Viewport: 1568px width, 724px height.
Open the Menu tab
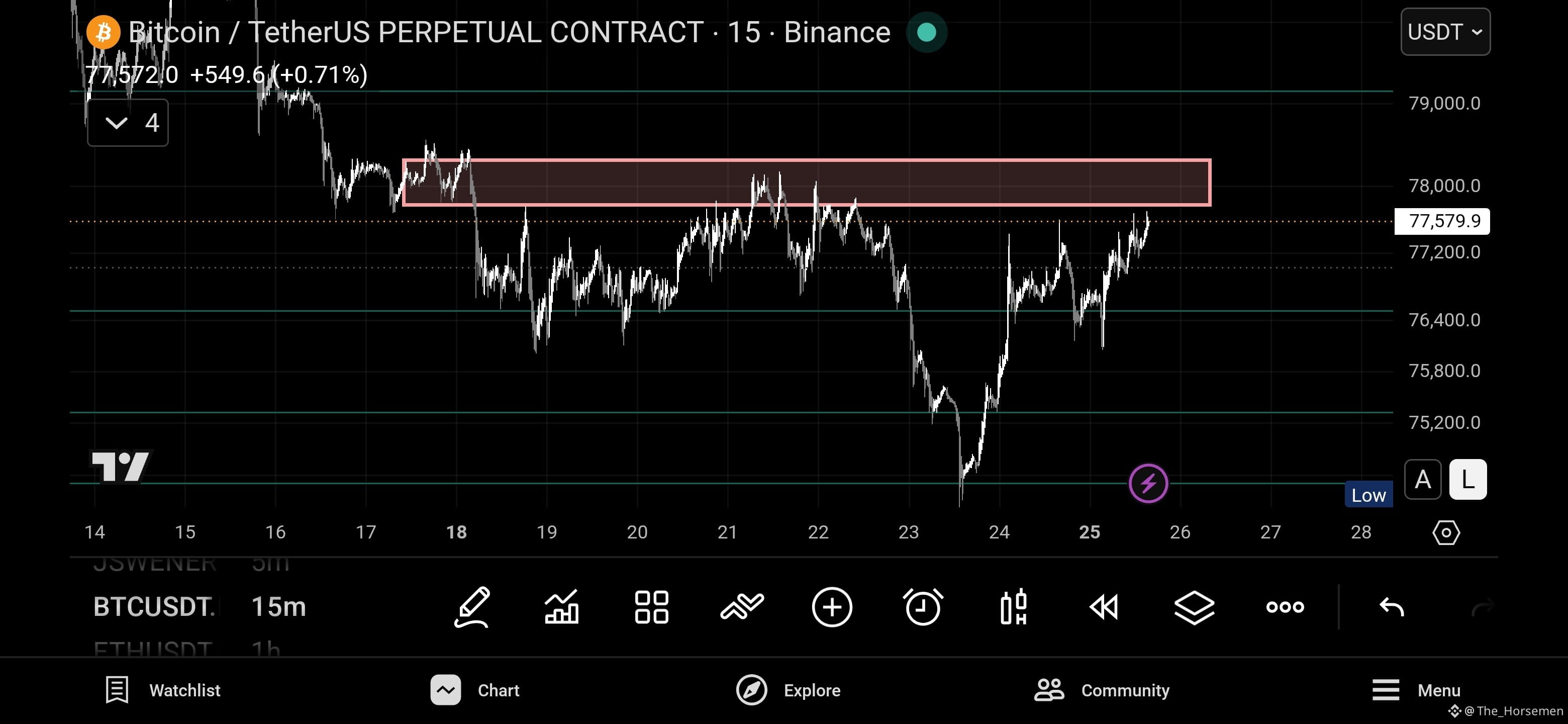coord(1416,690)
